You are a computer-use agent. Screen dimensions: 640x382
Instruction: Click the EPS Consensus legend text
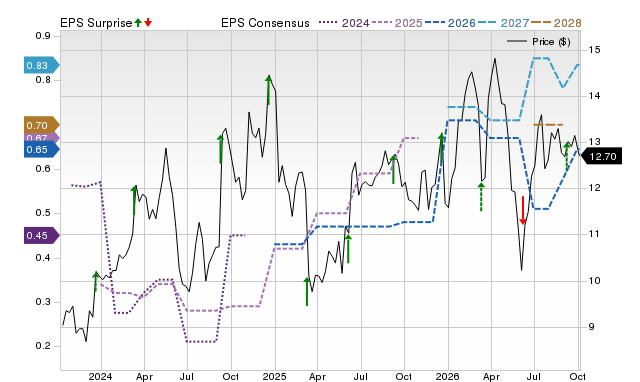point(265,23)
